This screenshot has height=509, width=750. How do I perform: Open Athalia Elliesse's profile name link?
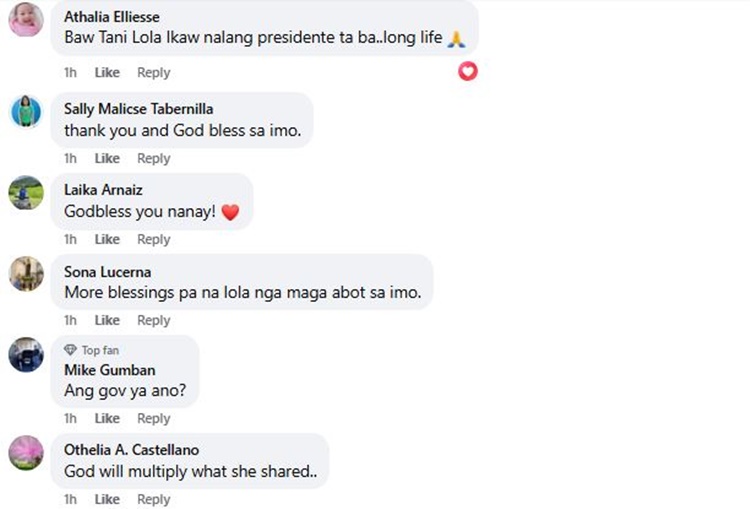coord(112,17)
